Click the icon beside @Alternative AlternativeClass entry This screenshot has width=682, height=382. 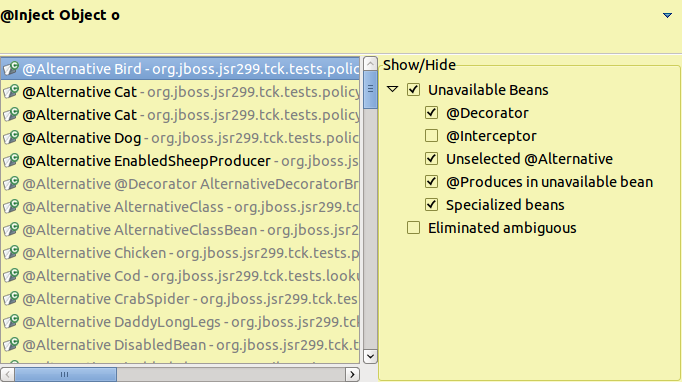(x=11, y=207)
